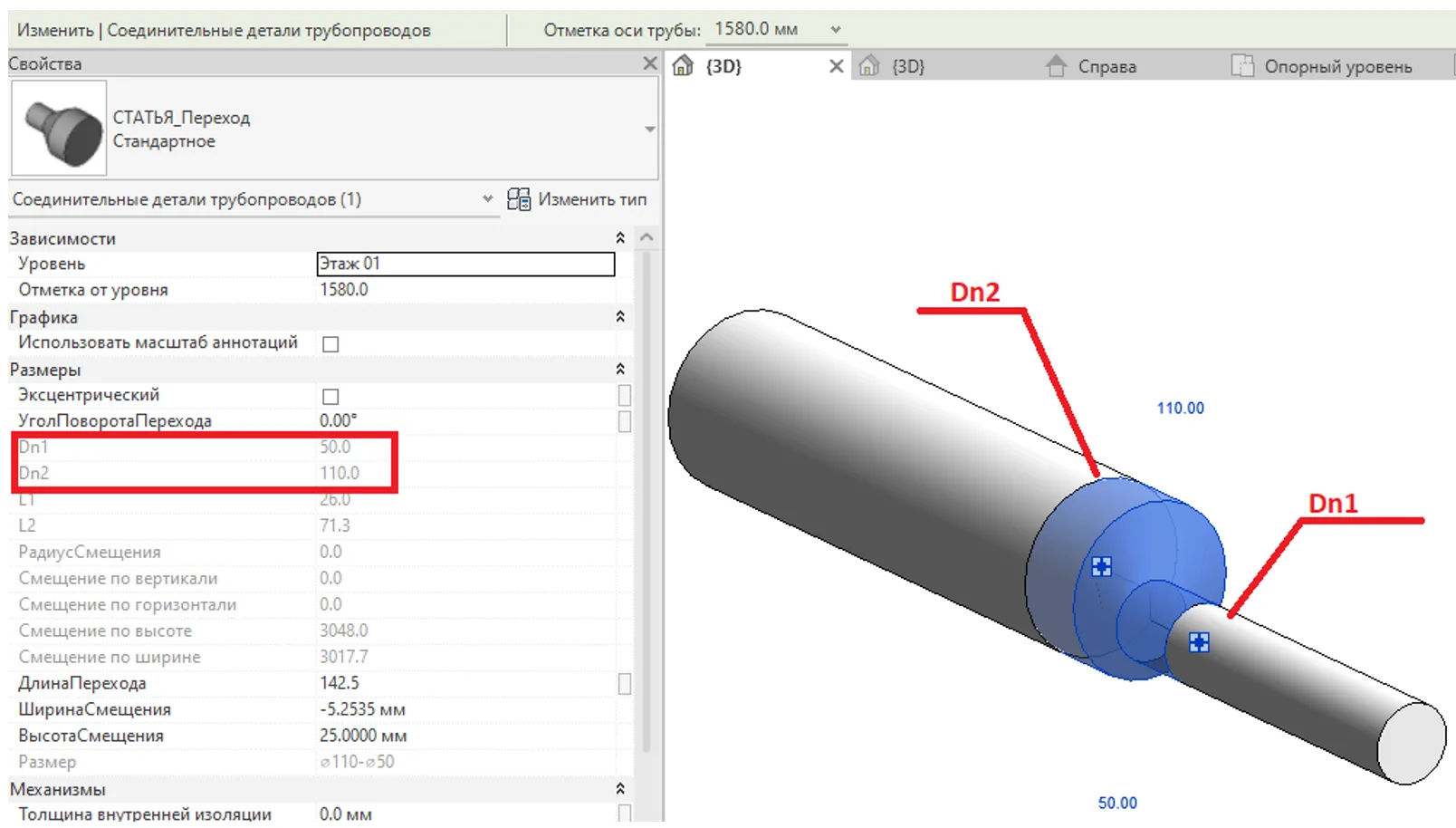Viewport: 1456px width, 828px height.
Task: Click the home icon on the active {3D} tab
Action: [683, 66]
